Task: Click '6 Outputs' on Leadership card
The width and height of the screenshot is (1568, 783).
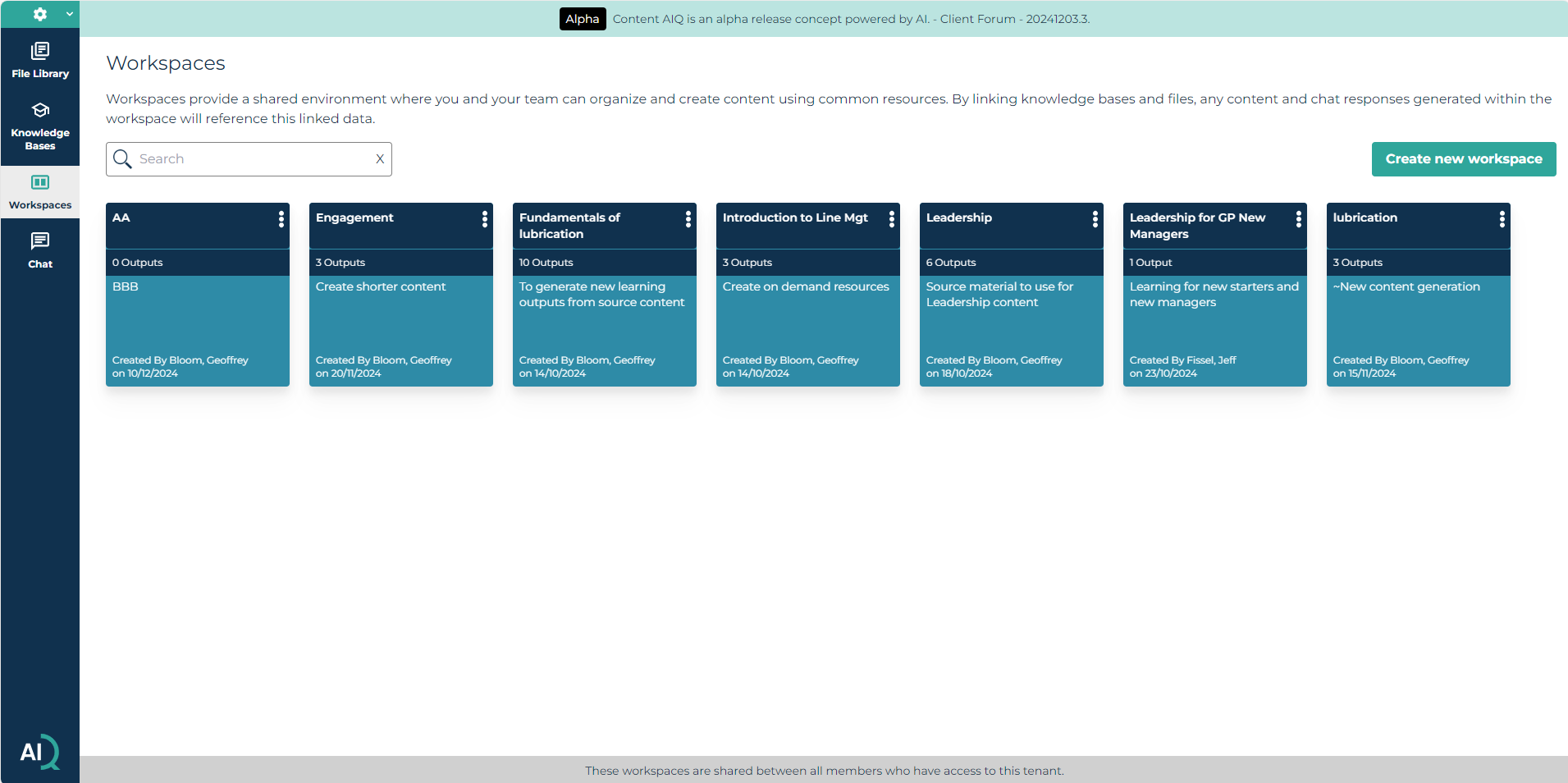Action: coord(951,263)
